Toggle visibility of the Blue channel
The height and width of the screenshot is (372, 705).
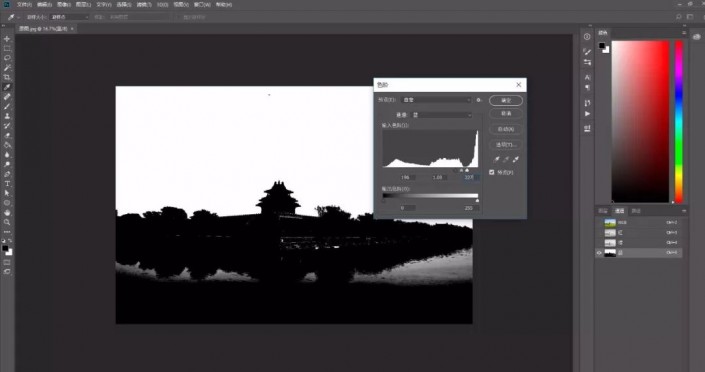599,253
